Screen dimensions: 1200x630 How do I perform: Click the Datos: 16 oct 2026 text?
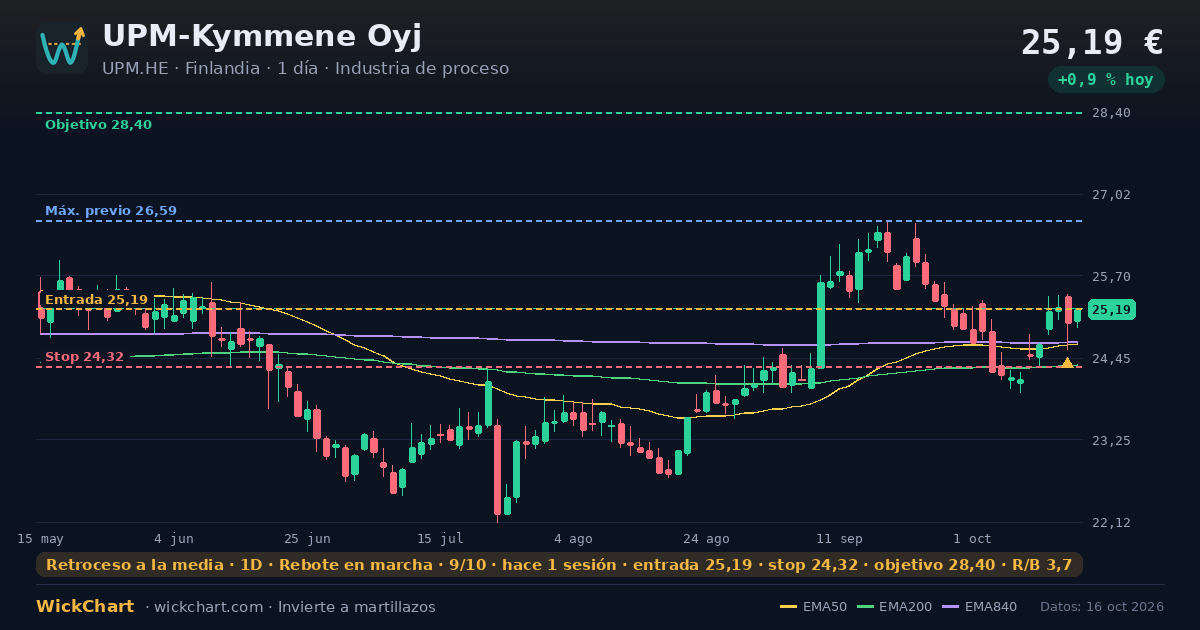pyautogui.click(x=1102, y=607)
